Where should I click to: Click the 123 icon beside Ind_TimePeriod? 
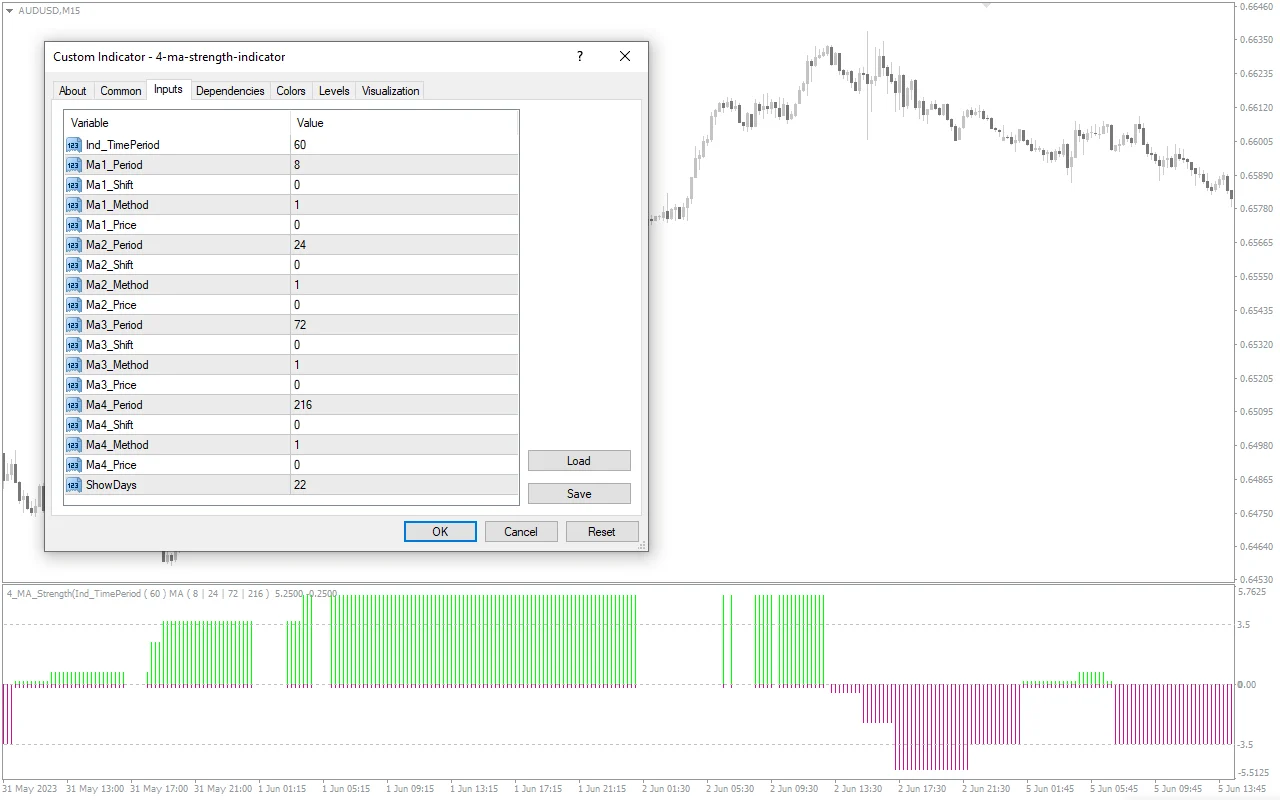[x=73, y=145]
